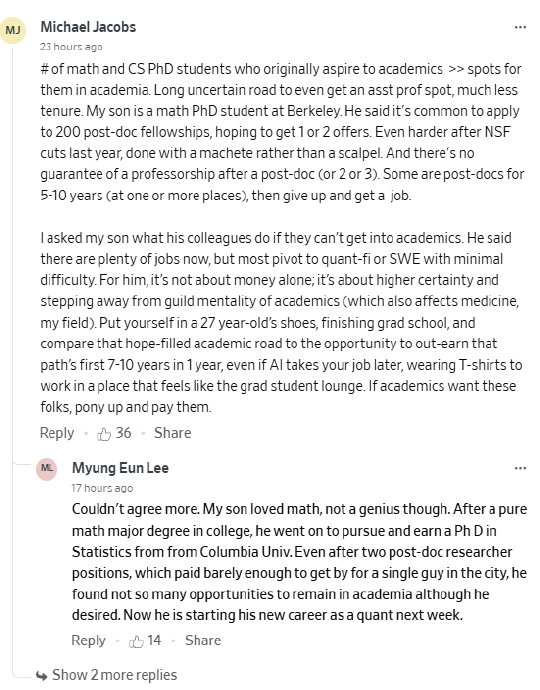The image size is (540, 690).
Task: Click the 36 like count on the first comment
Action: (124, 433)
